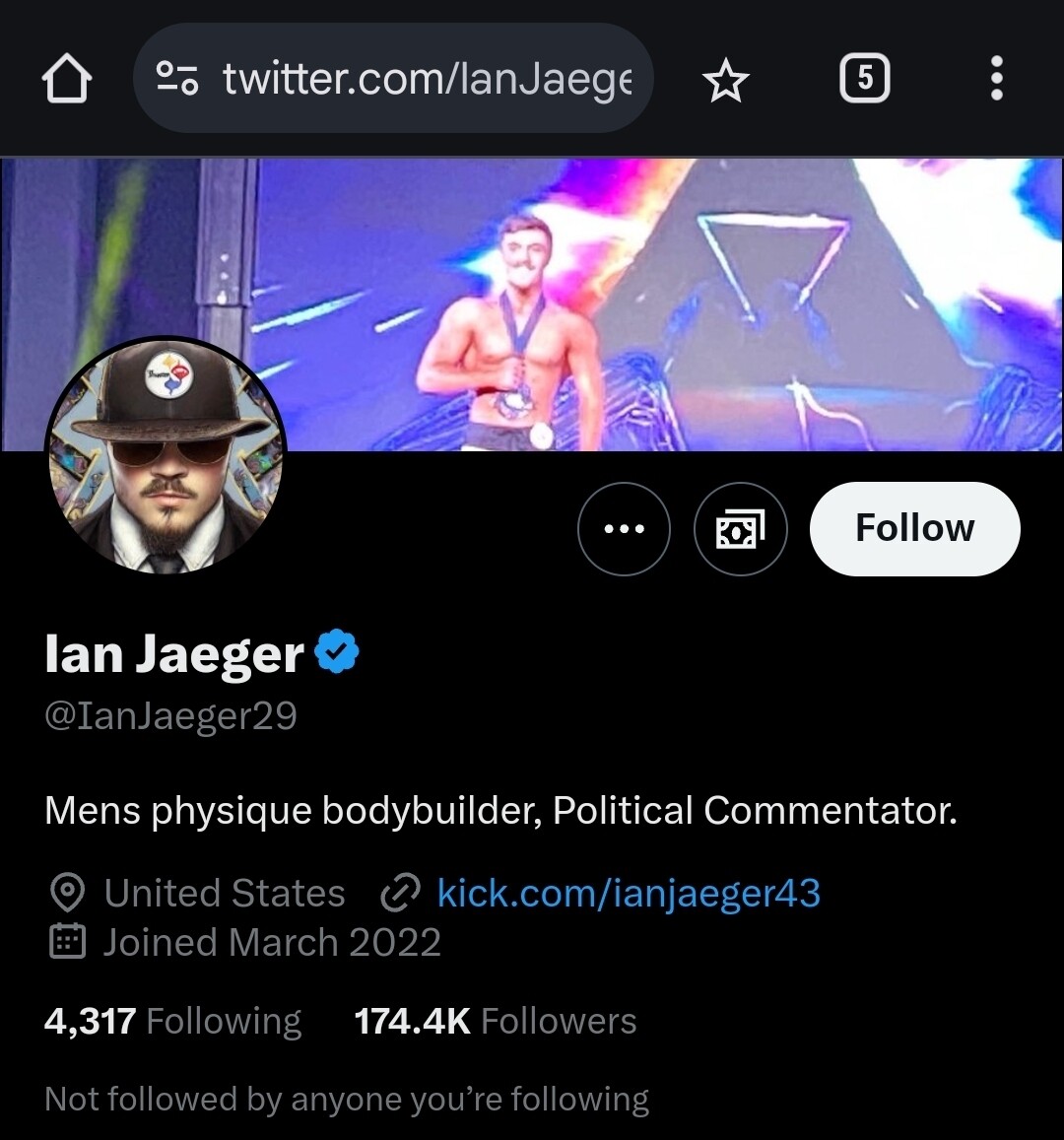Open the browser three-dot menu
This screenshot has height=1140, width=1064.
[x=997, y=78]
